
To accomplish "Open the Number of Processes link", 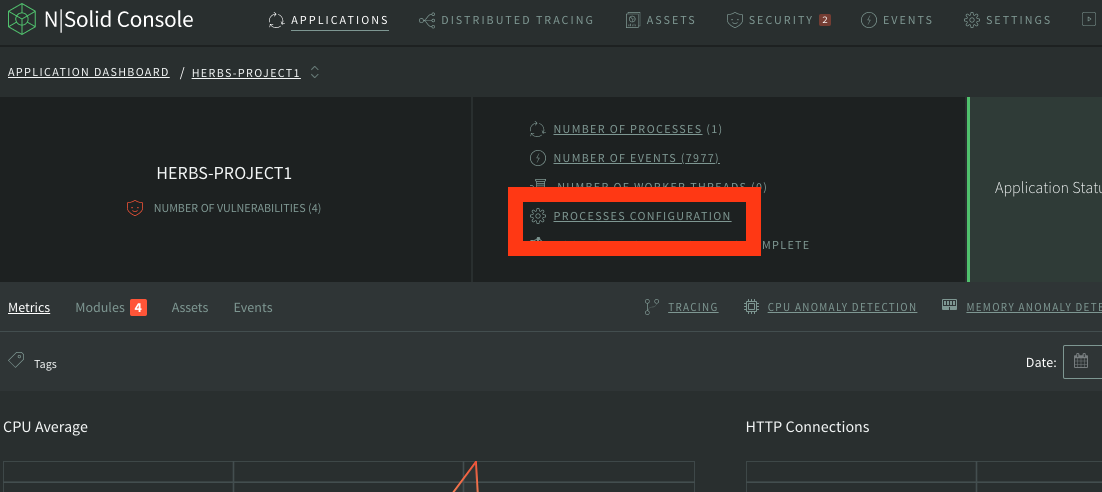I will (627, 129).
